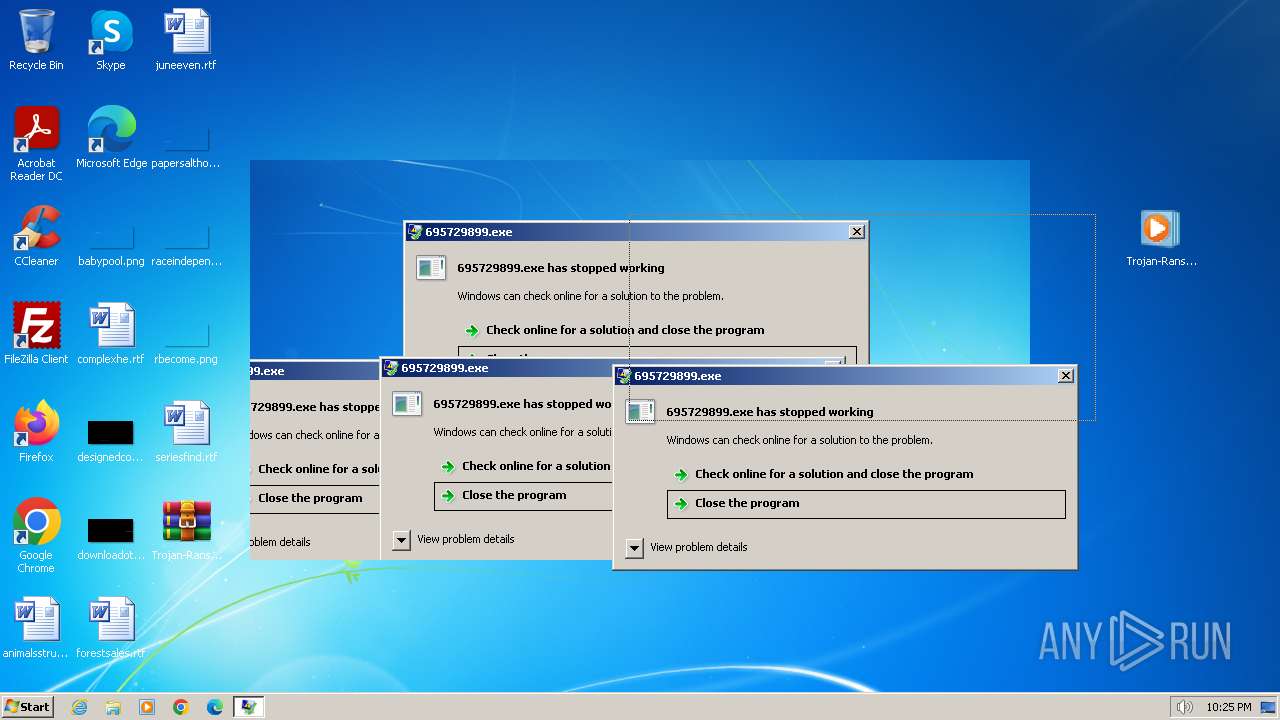The height and width of the screenshot is (720, 1280).
Task: Open the file explorer taskbar icon
Action: [113, 707]
